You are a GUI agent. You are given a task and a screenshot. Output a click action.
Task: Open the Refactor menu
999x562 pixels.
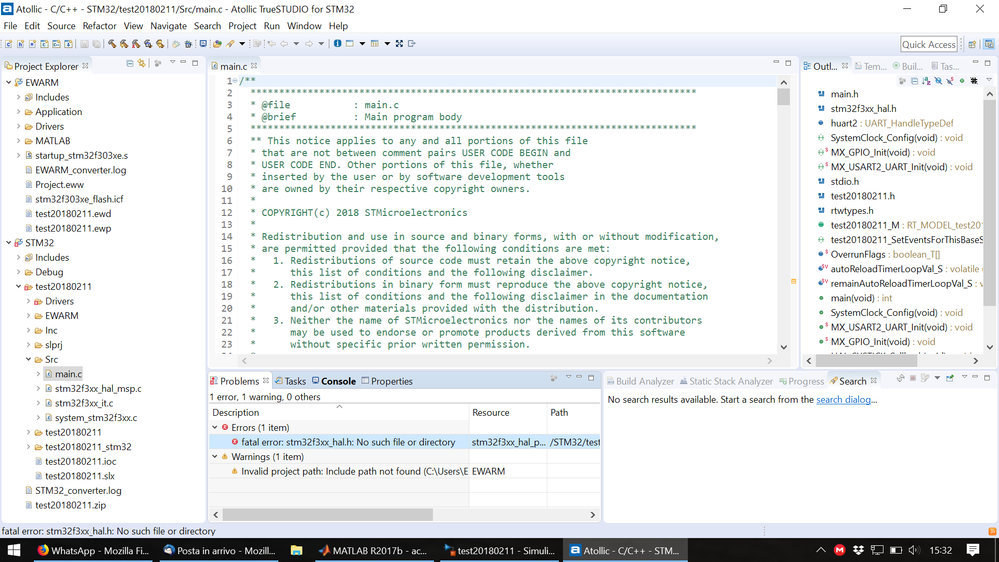pos(99,26)
